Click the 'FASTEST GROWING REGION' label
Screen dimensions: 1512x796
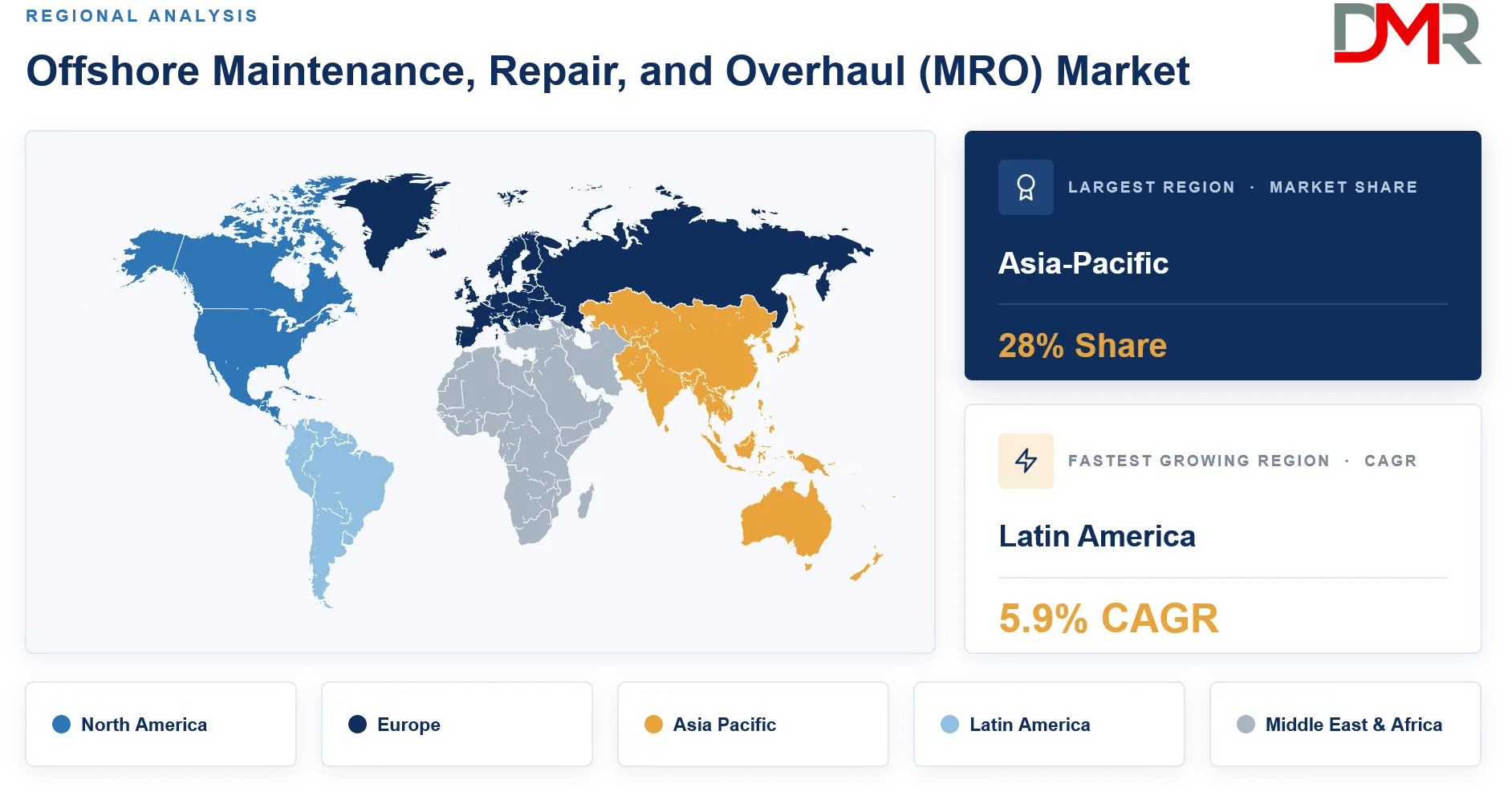[1198, 461]
